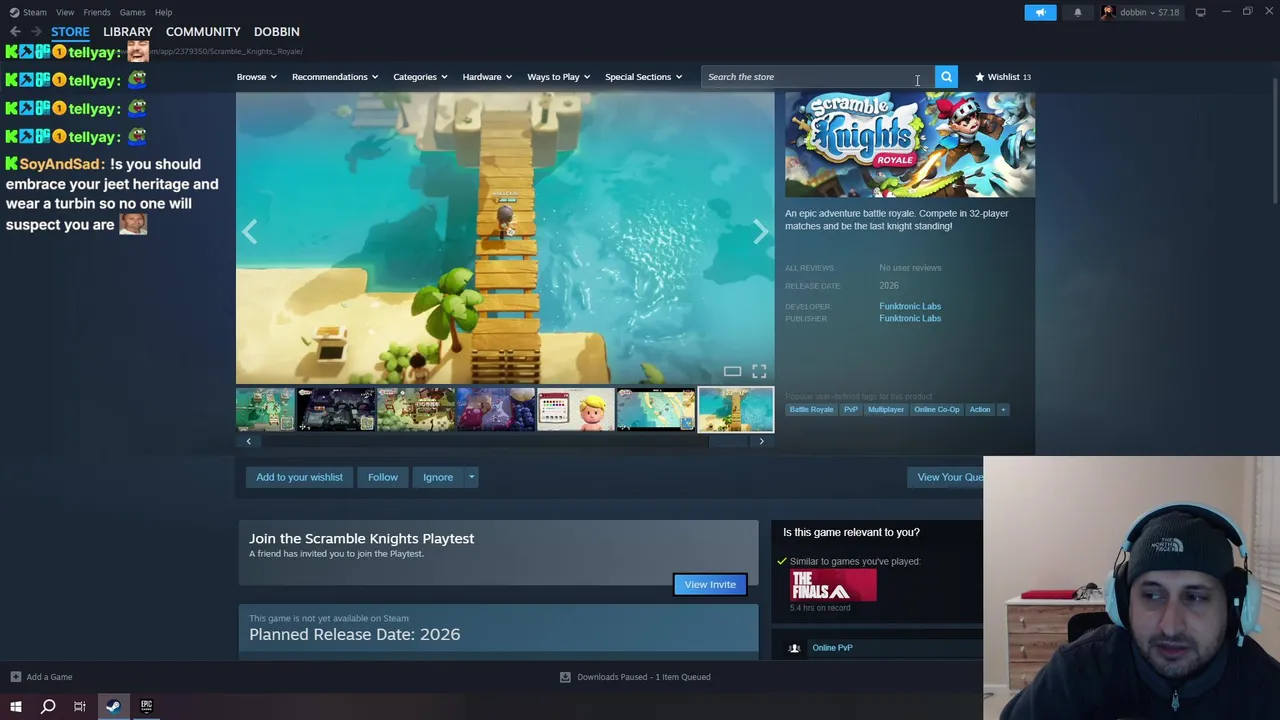Click The Finals game thumbnail
The width and height of the screenshot is (1280, 720).
pos(833,585)
